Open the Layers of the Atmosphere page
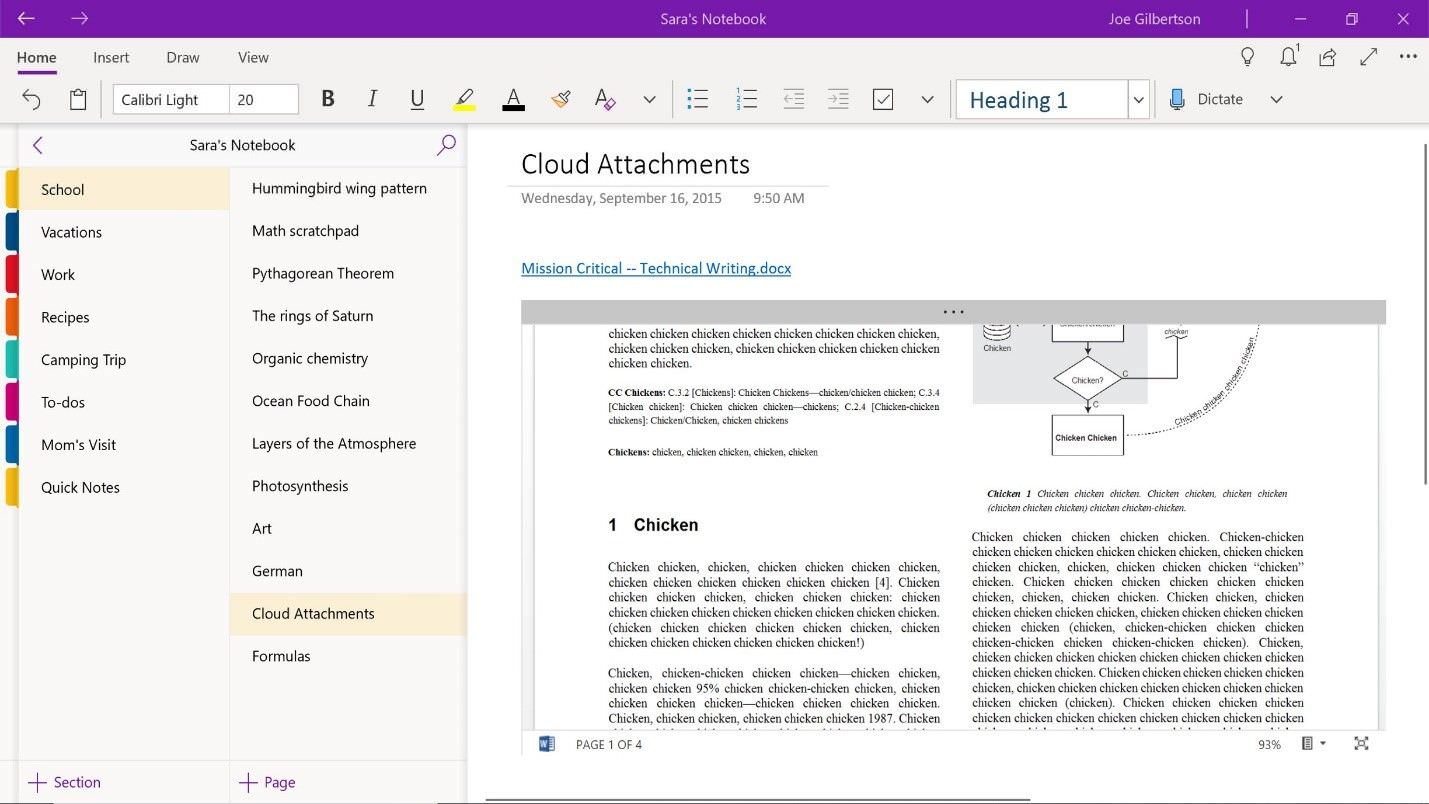1429x804 pixels. click(348, 443)
